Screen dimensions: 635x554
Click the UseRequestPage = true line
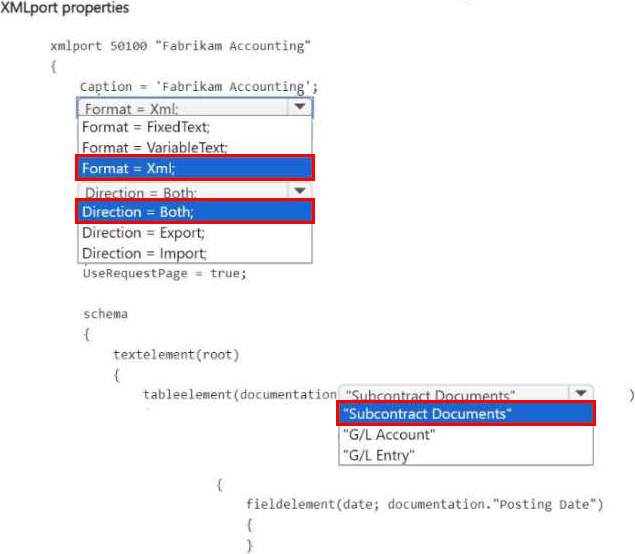click(164, 273)
